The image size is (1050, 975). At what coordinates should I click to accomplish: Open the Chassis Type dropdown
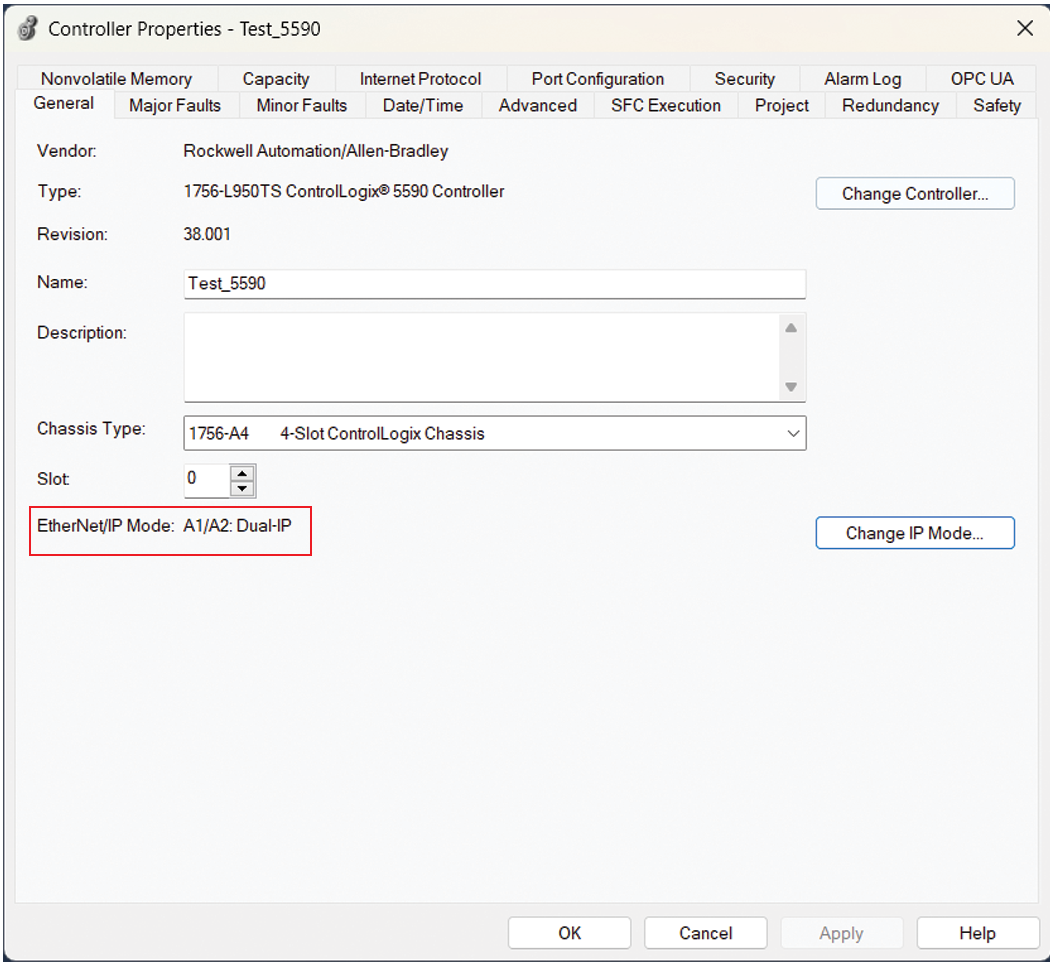tap(793, 433)
